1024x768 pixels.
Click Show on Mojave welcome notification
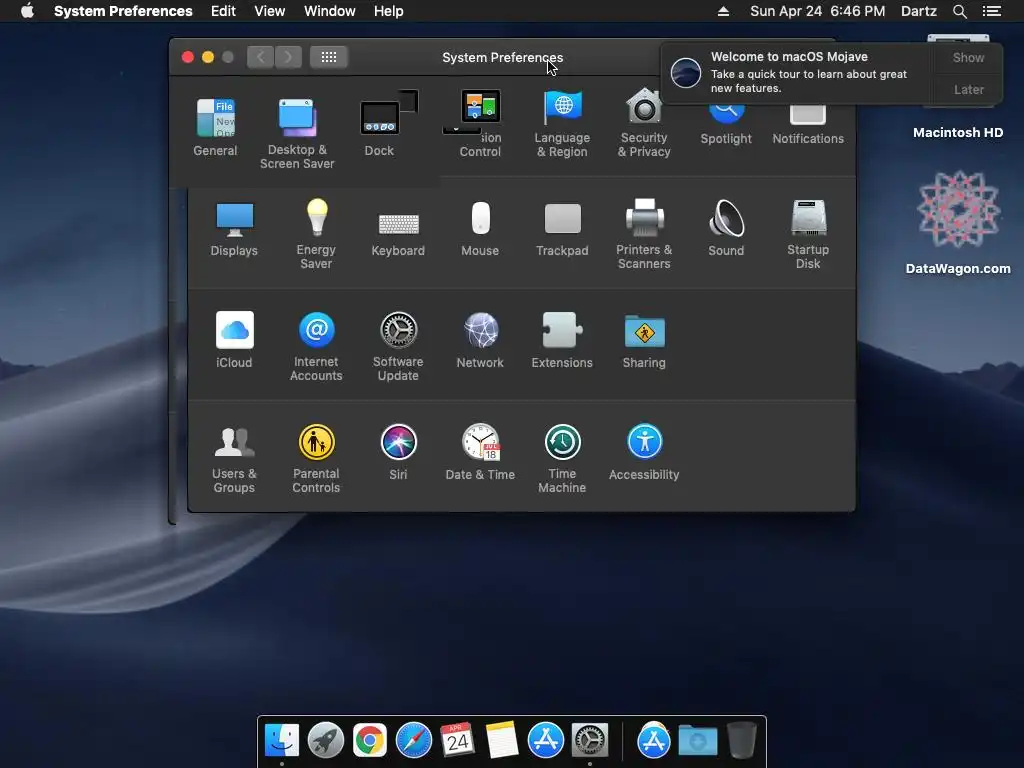(x=968, y=57)
